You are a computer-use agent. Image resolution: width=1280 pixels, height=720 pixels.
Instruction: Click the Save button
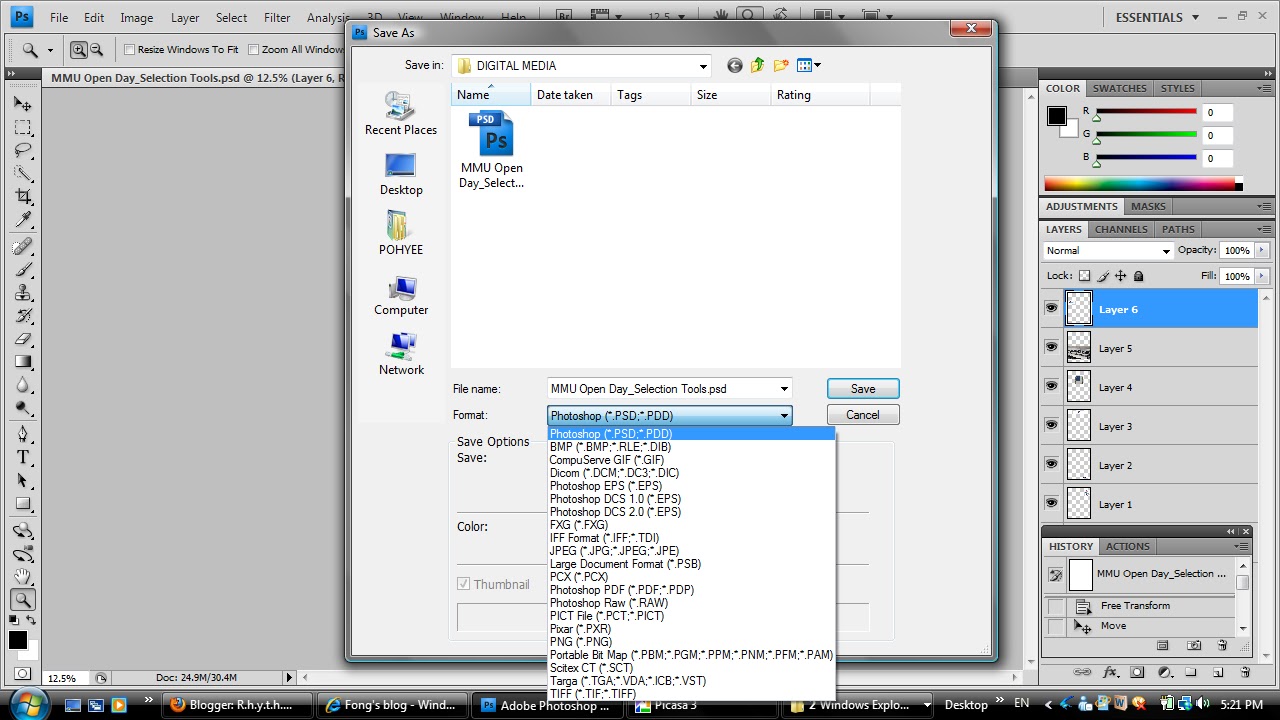(x=863, y=389)
